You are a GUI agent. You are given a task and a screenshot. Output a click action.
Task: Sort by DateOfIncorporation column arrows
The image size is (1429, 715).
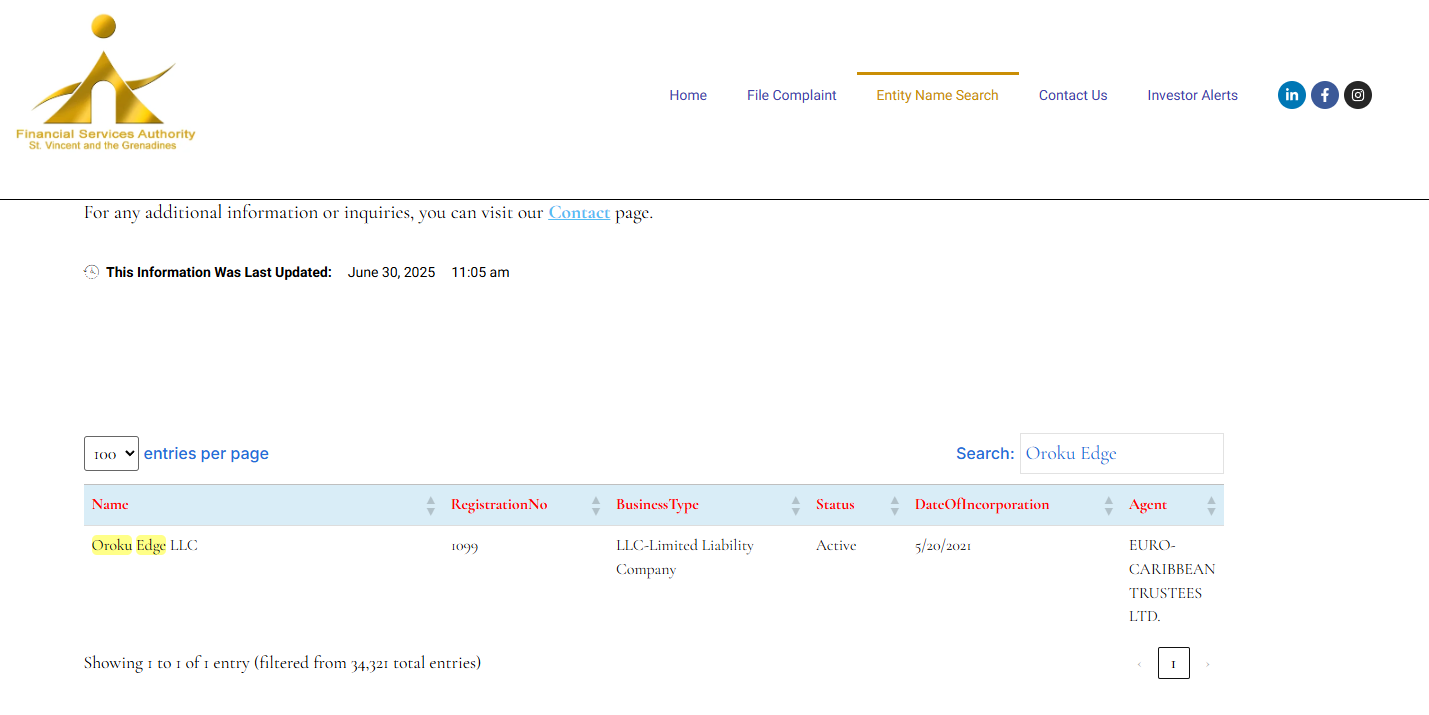pyautogui.click(x=1109, y=505)
